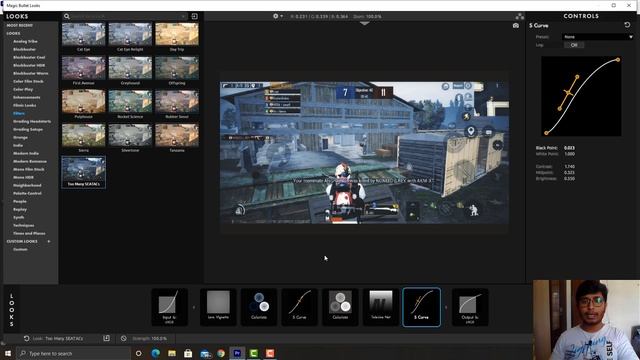640x360 pixels.
Task: Apply the Tanzania look
Action: 177,138
